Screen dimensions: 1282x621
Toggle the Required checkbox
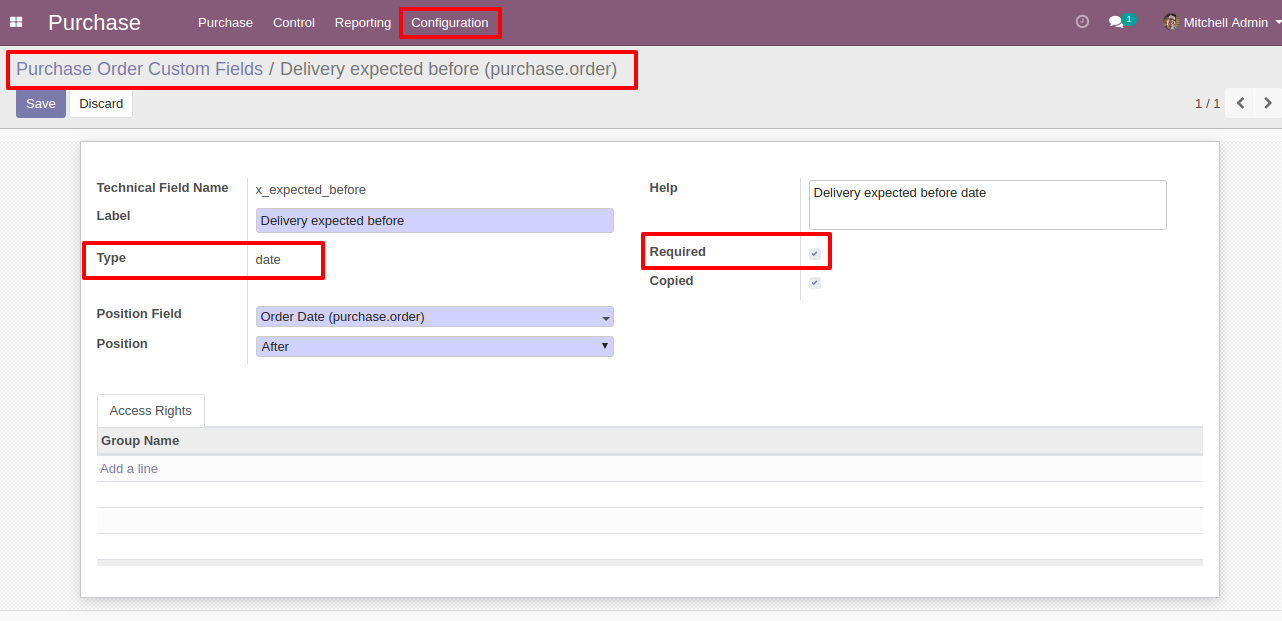(815, 254)
